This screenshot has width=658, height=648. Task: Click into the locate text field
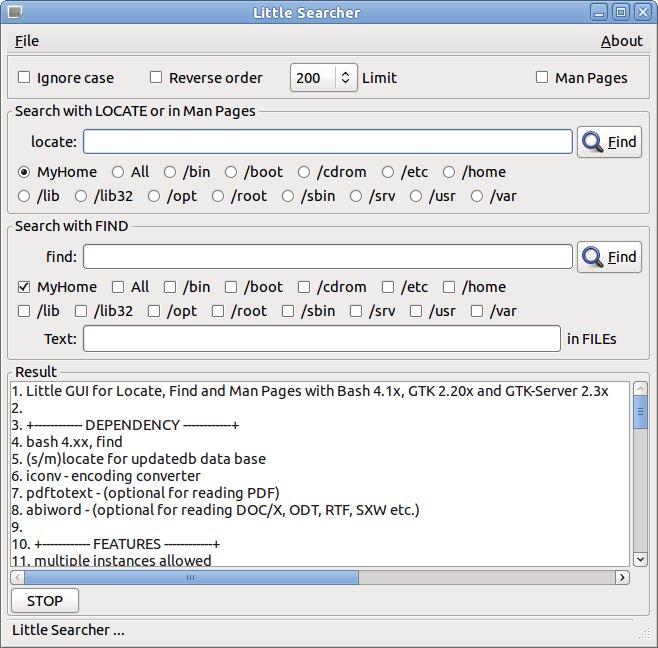coord(328,142)
